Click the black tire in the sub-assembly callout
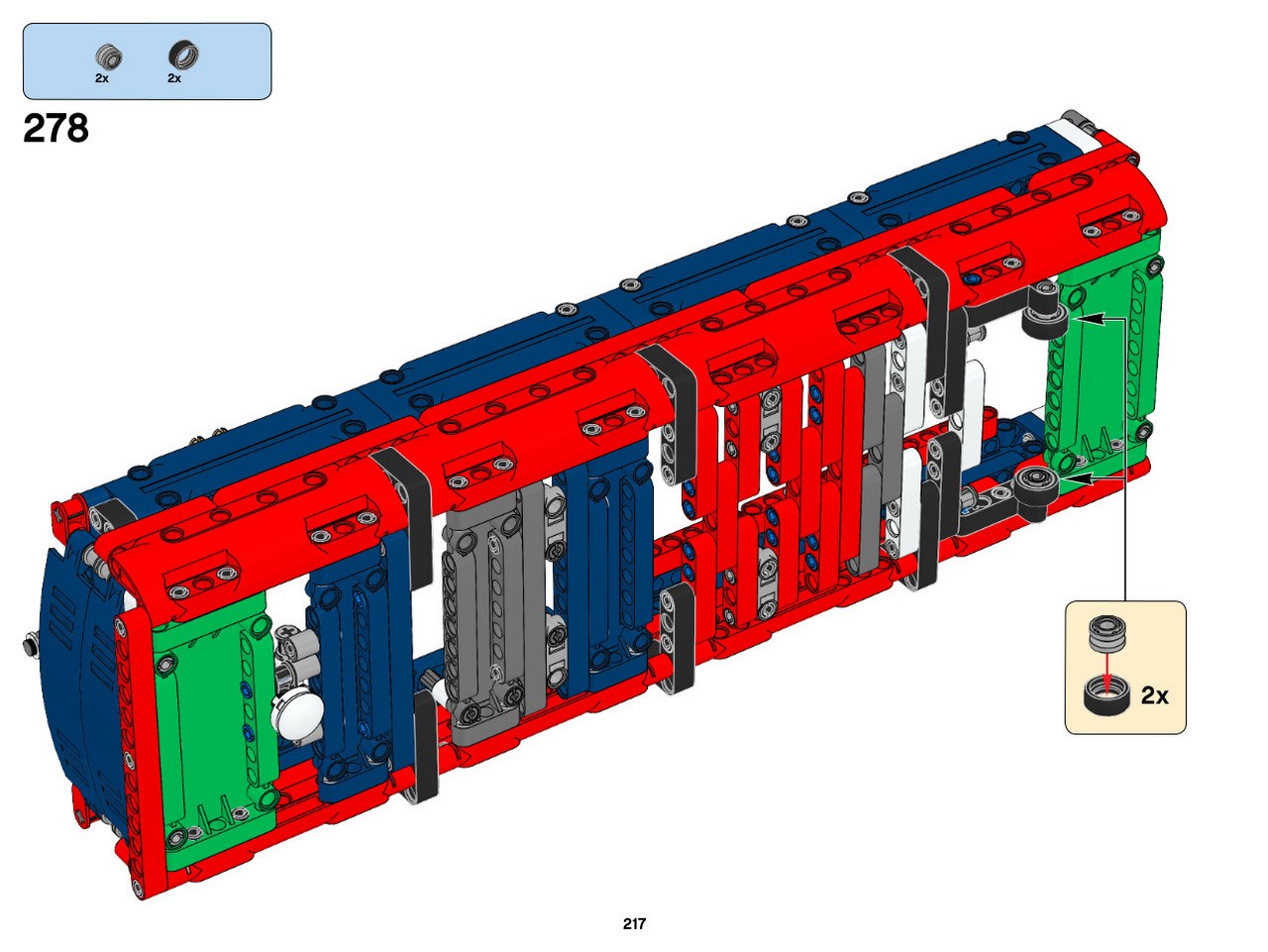 (1106, 693)
